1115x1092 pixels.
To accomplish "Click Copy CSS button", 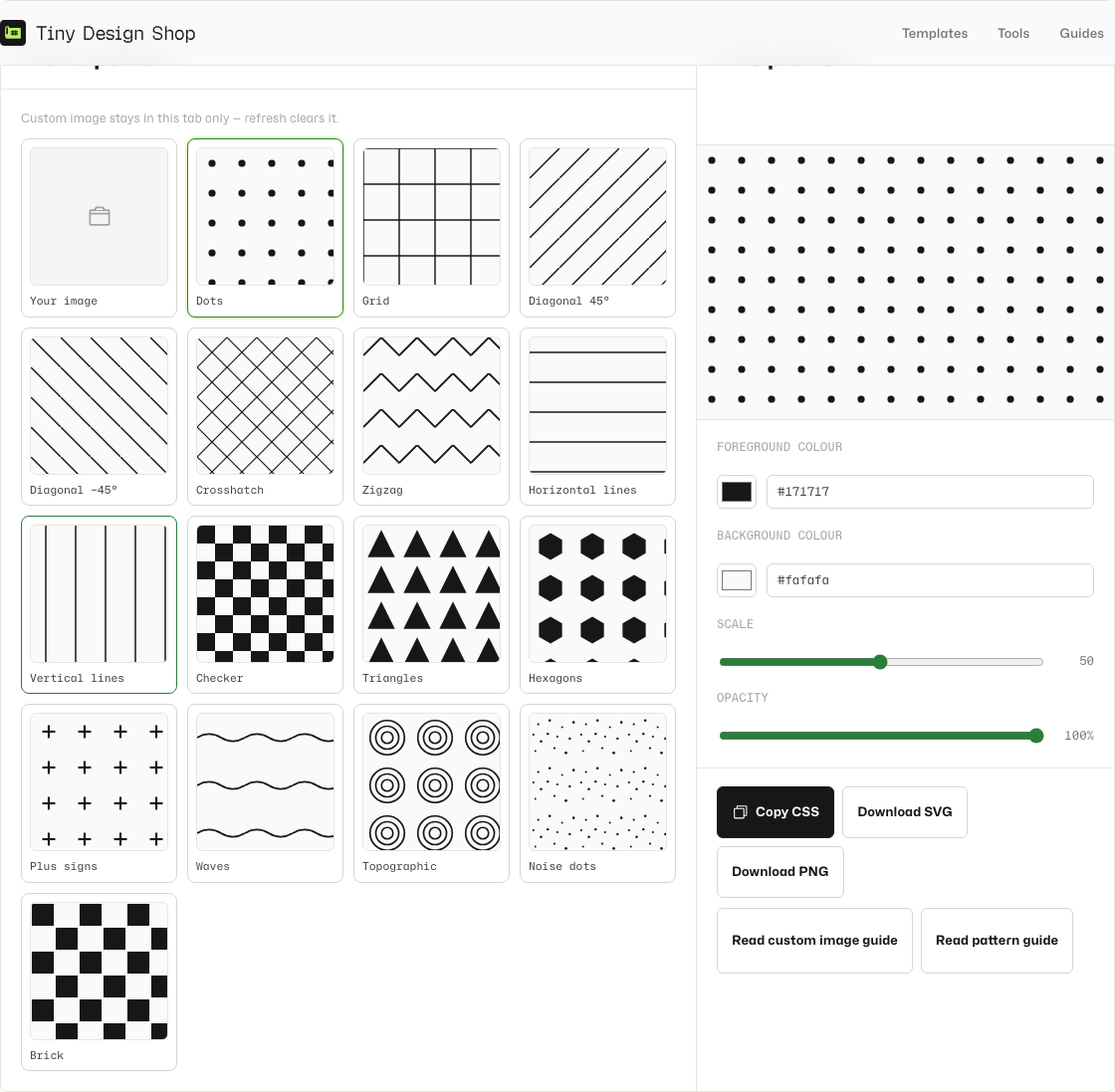I will click(x=776, y=812).
